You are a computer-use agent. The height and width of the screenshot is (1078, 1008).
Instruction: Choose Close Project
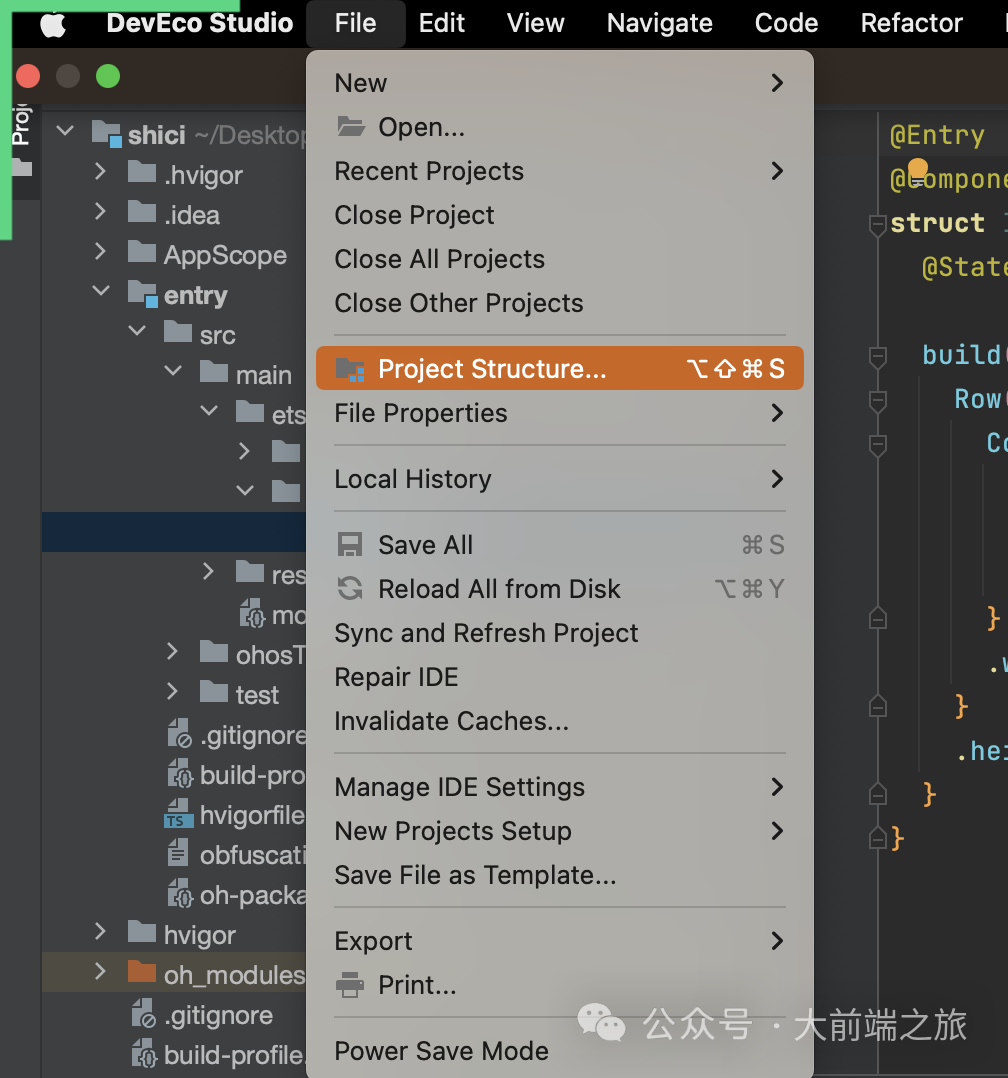(414, 215)
